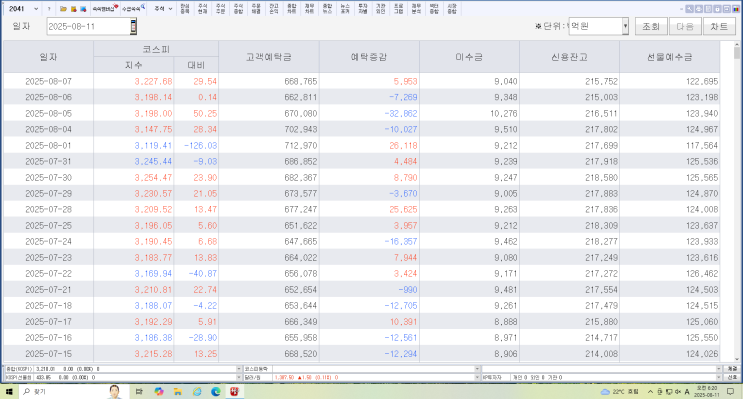The image size is (743, 399).
Task: Click the 차트 chart button
Action: (x=719, y=27)
